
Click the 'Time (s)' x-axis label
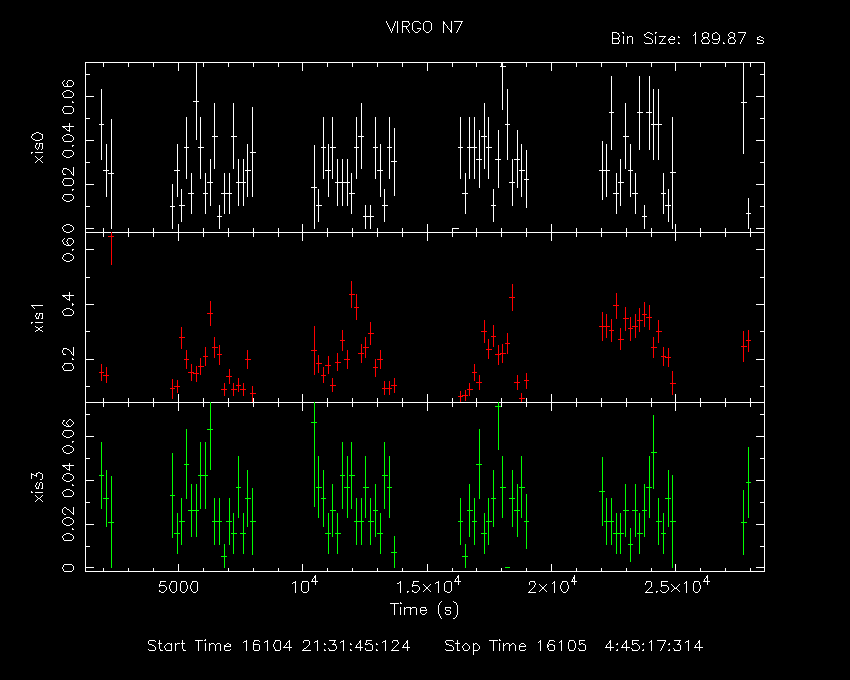click(x=424, y=610)
